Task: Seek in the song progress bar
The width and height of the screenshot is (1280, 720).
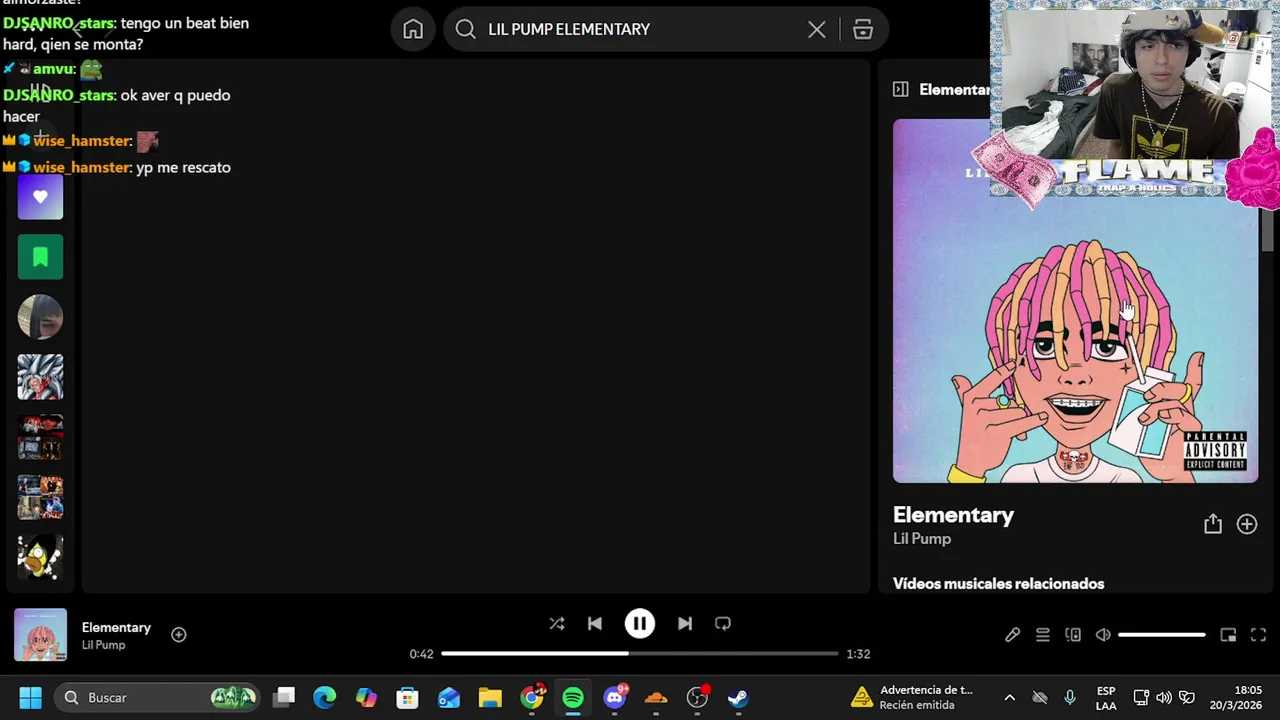Action: pos(640,654)
